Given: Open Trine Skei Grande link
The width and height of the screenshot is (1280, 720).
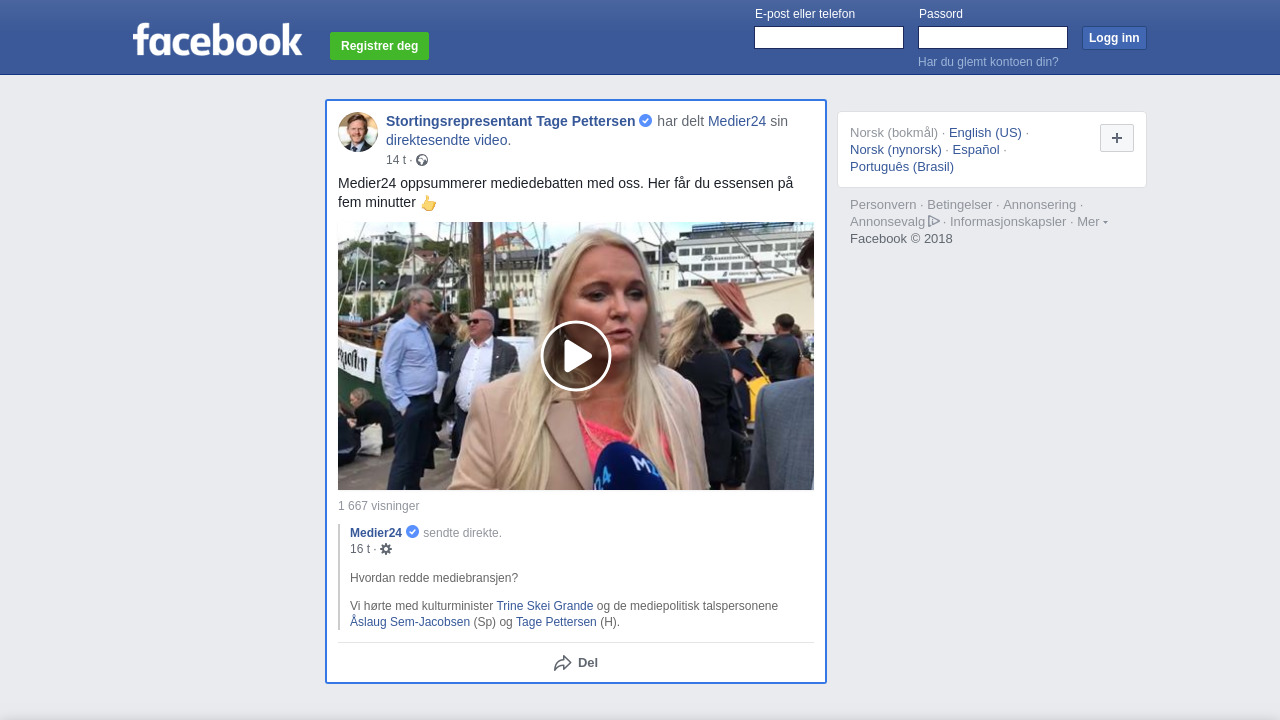Looking at the screenshot, I should [x=545, y=606].
